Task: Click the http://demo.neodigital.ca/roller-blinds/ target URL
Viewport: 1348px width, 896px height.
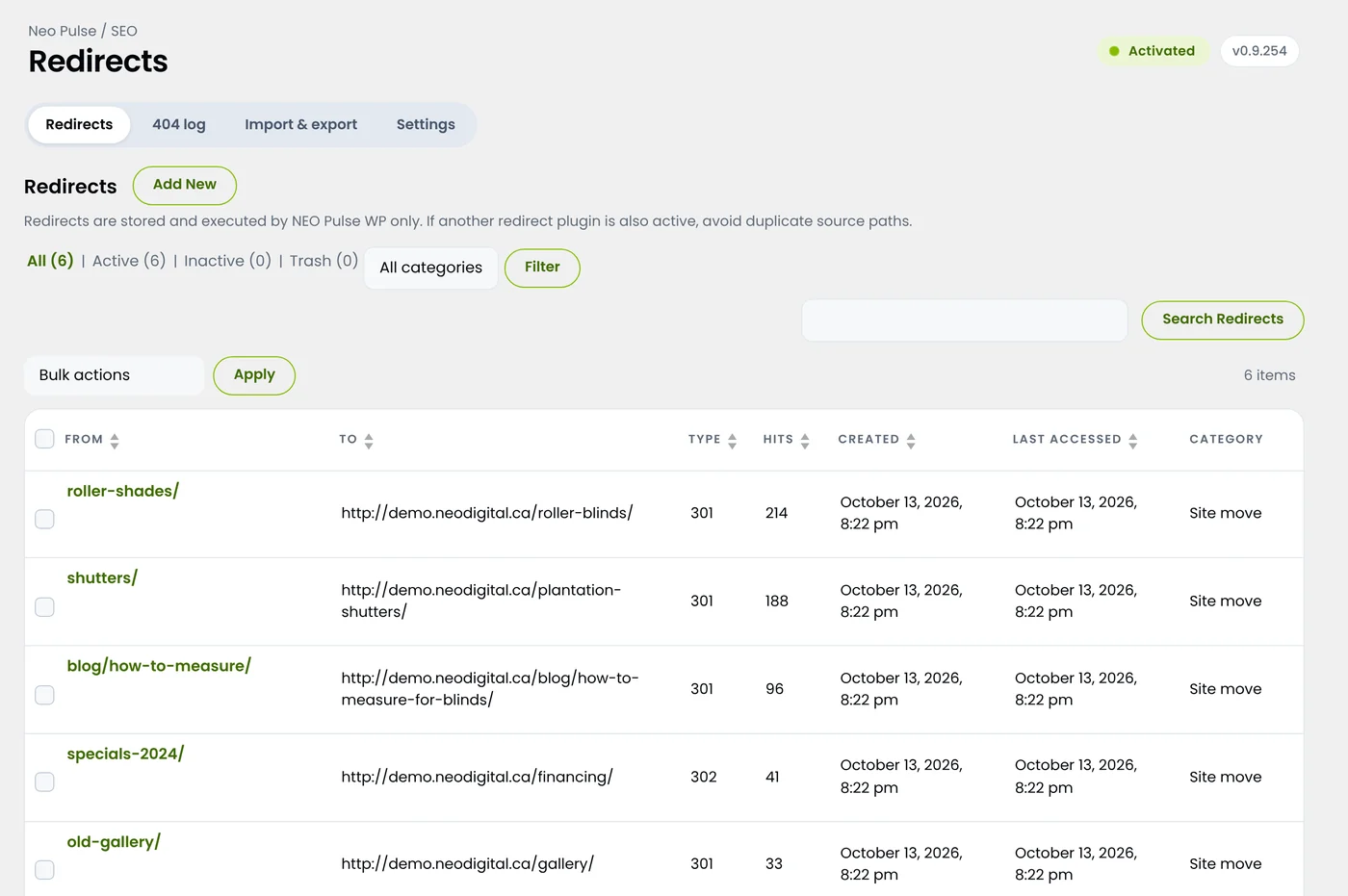Action: (x=486, y=513)
